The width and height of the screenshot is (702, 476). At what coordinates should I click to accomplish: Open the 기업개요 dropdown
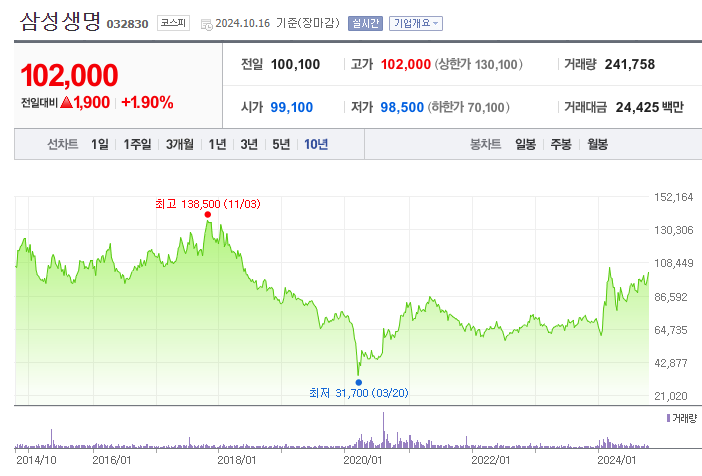click(x=416, y=23)
